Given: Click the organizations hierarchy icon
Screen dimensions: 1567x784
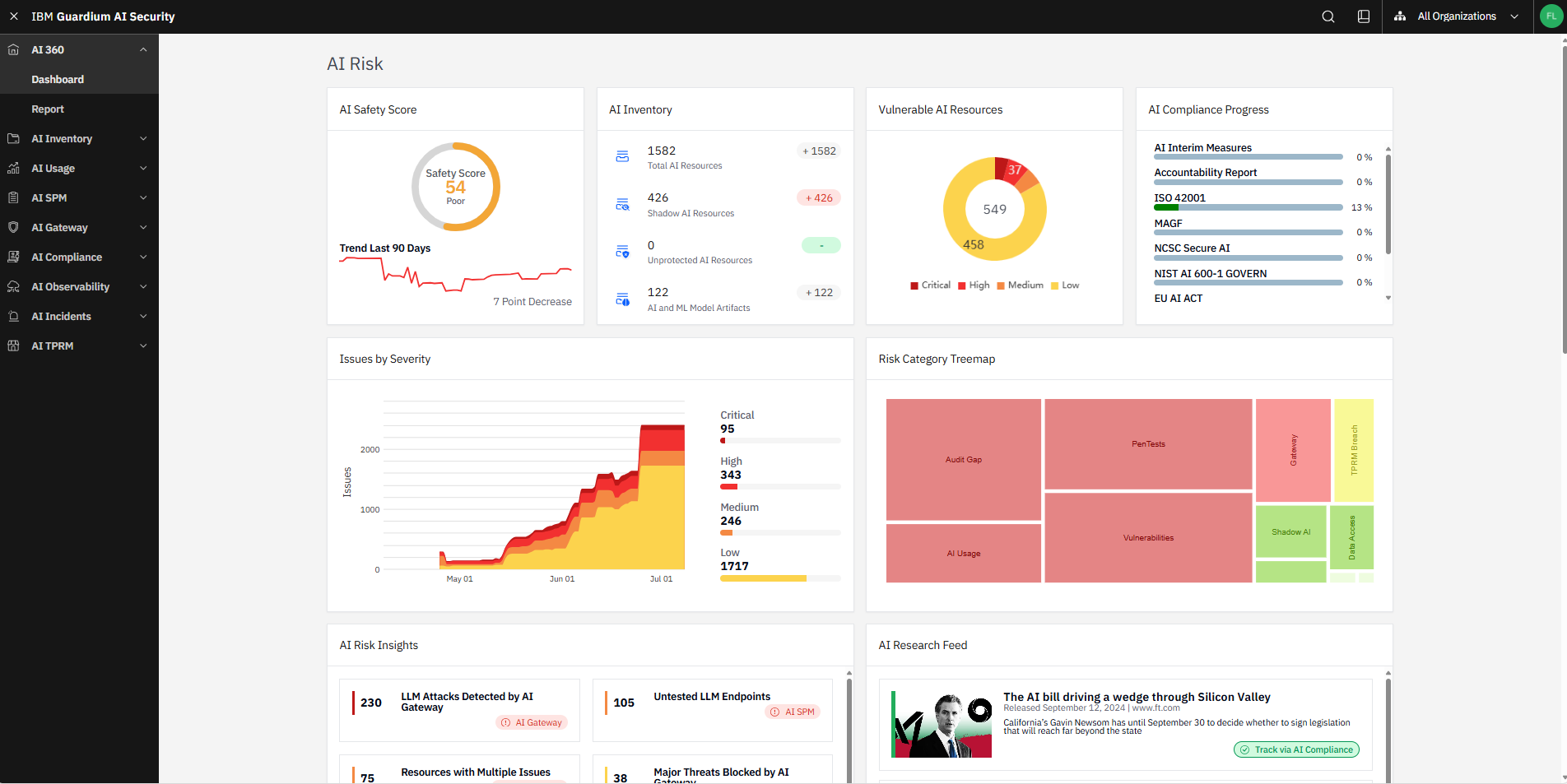Looking at the screenshot, I should click(x=1400, y=16).
